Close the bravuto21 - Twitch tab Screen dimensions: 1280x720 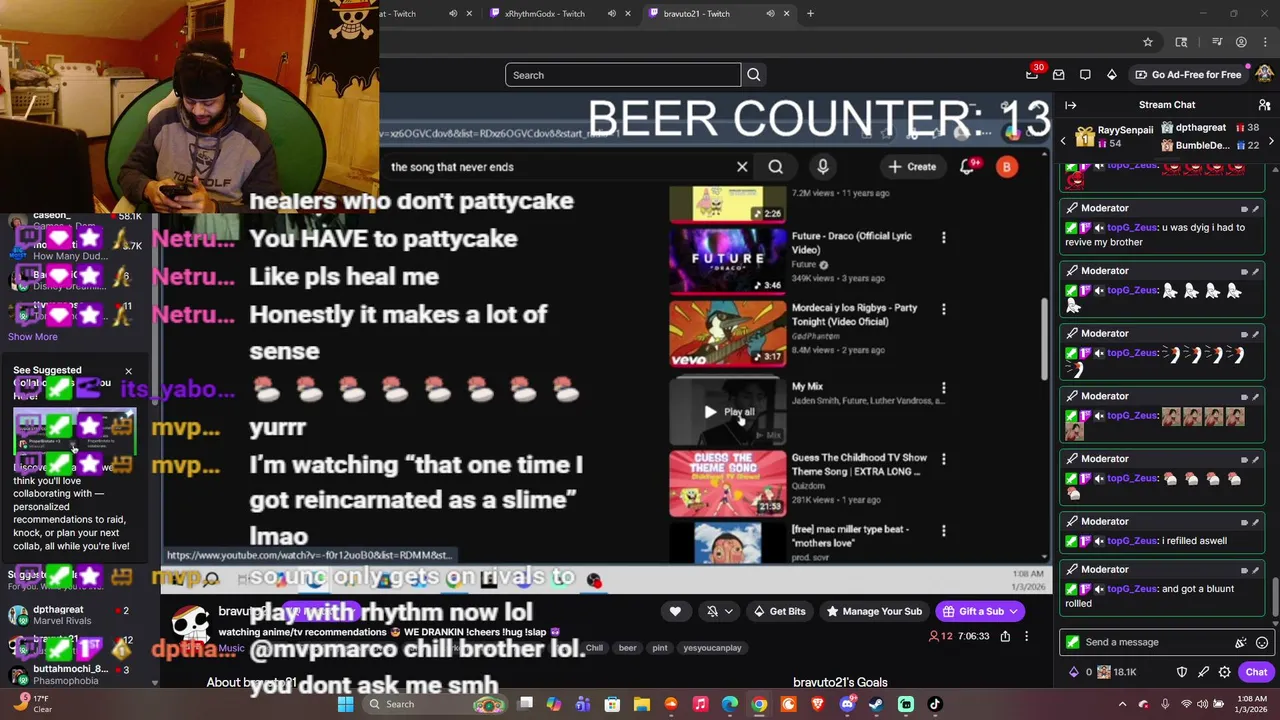pyautogui.click(x=786, y=13)
